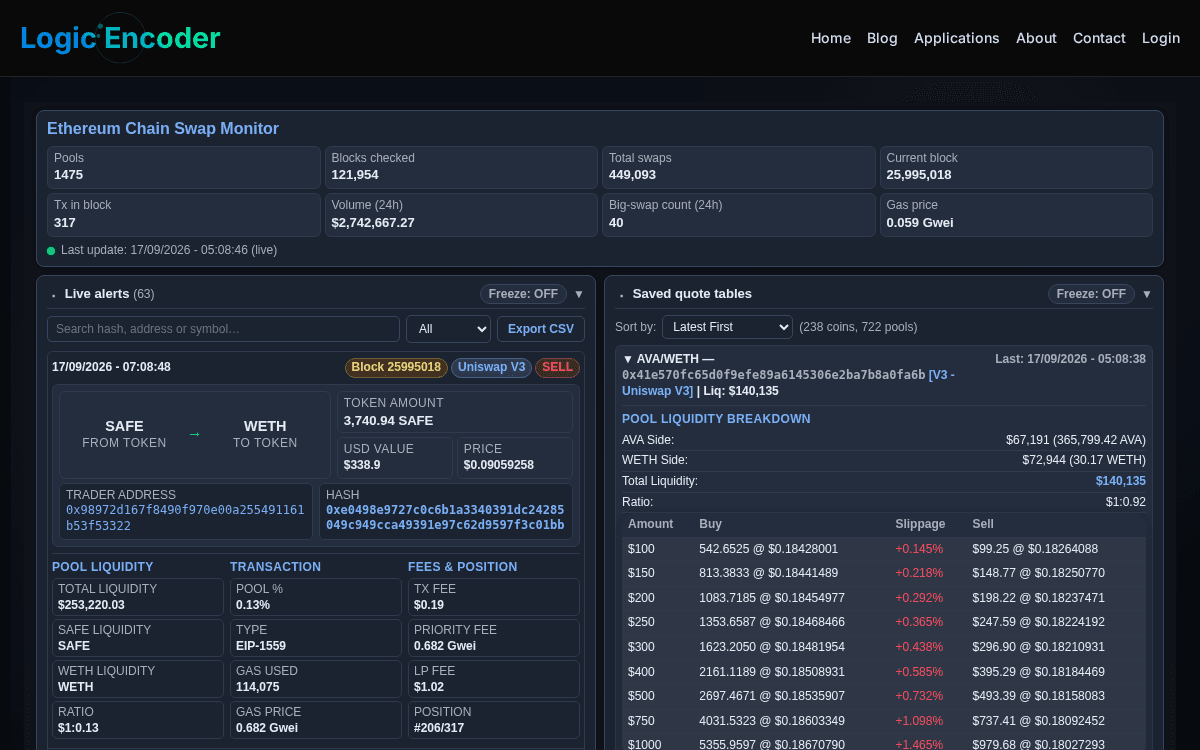Click the Ratio $1:0.13 cell
The height and width of the screenshot is (750, 1200).
click(x=138, y=720)
